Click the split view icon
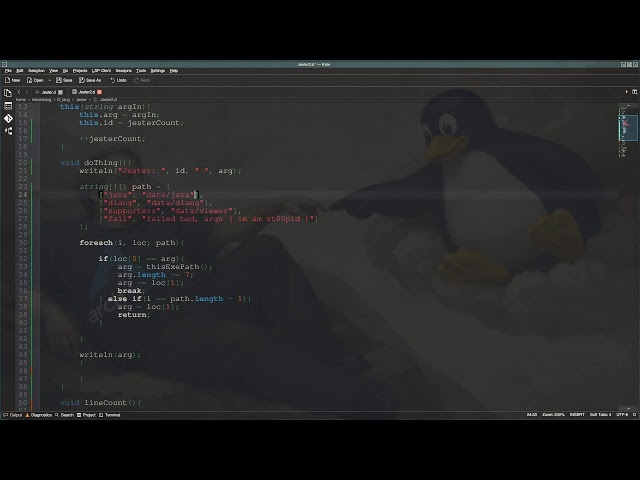This screenshot has height=480, width=640. pyautogui.click(x=635, y=92)
